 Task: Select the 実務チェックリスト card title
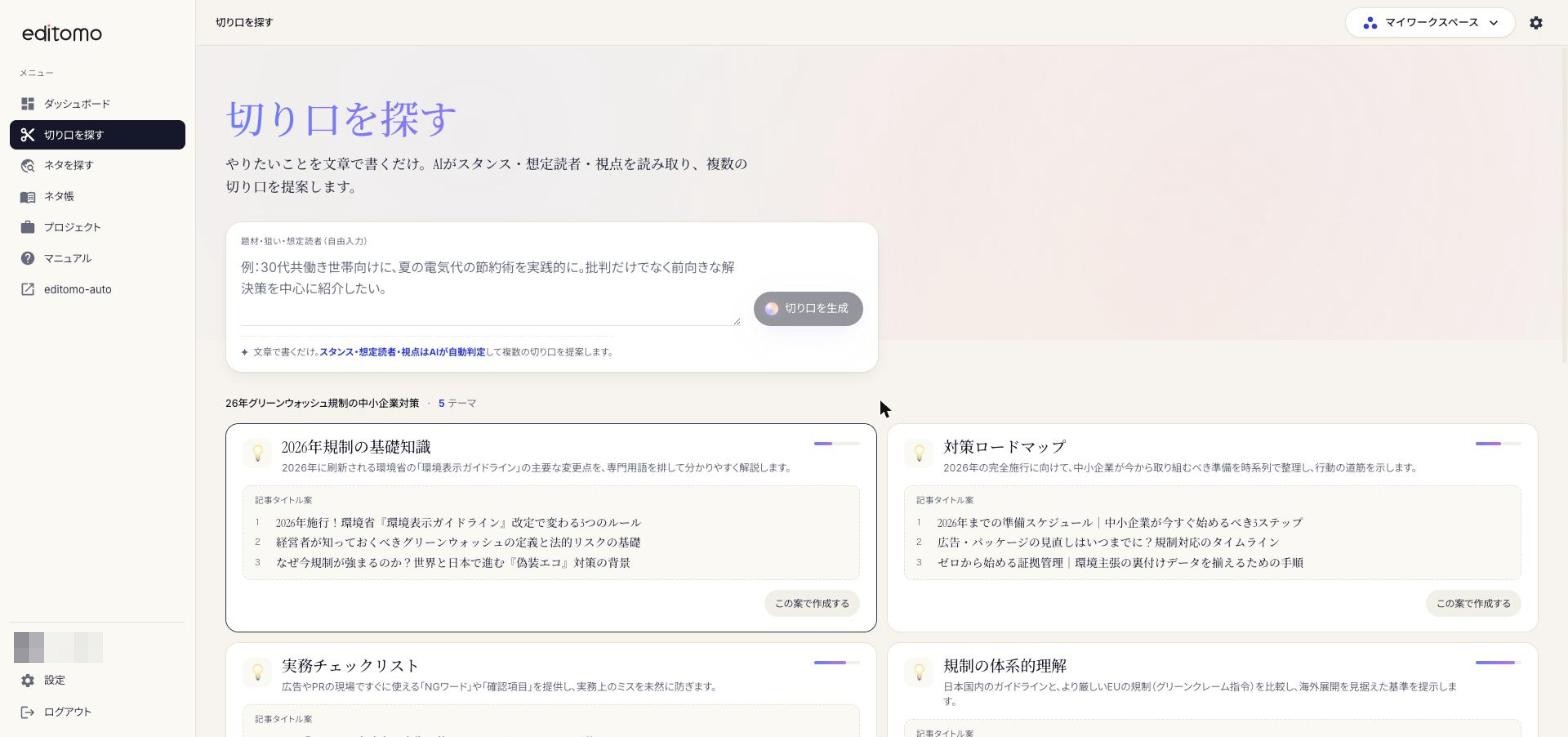pos(350,666)
